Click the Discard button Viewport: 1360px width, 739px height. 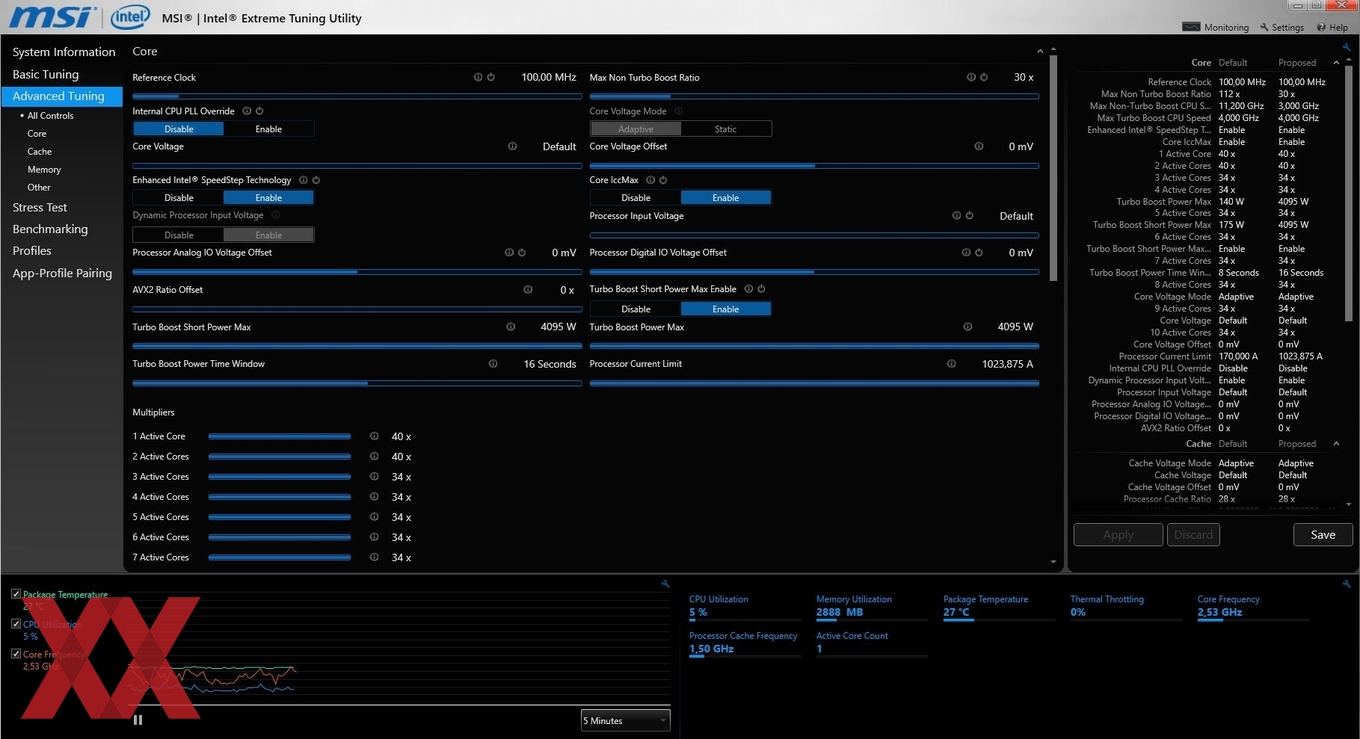[1193, 535]
